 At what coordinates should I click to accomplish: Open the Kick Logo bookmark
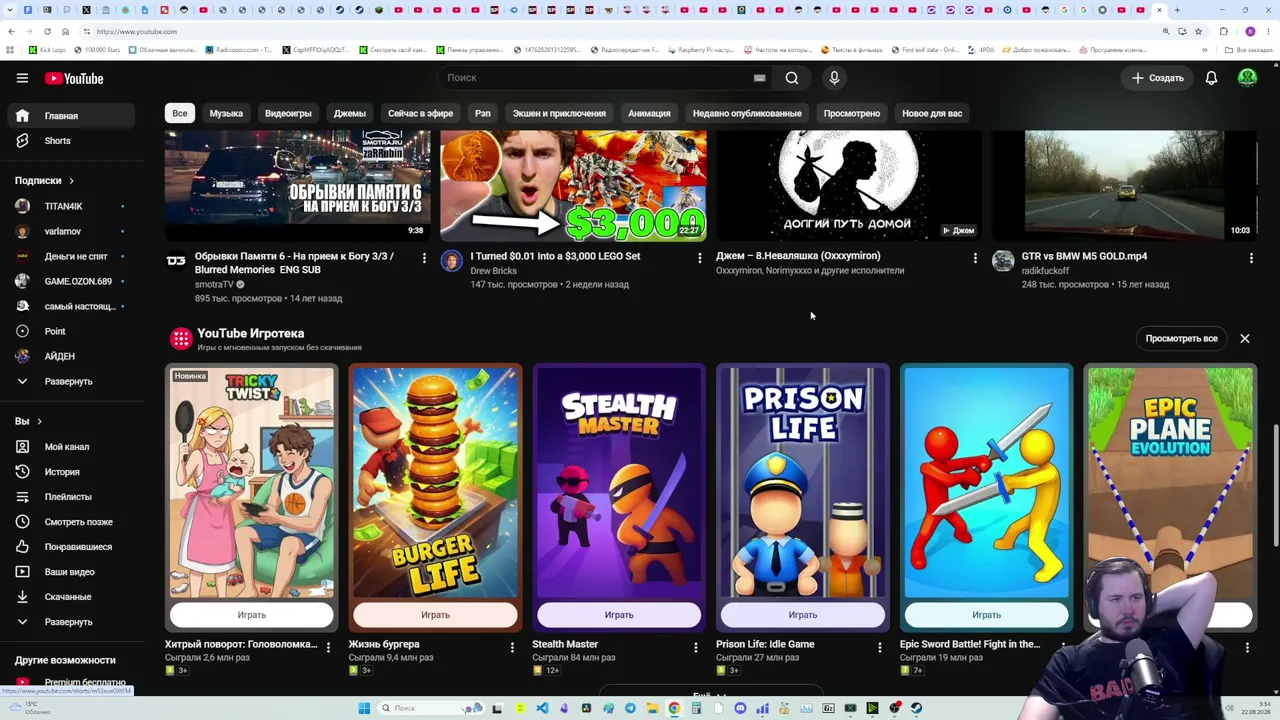[46, 50]
